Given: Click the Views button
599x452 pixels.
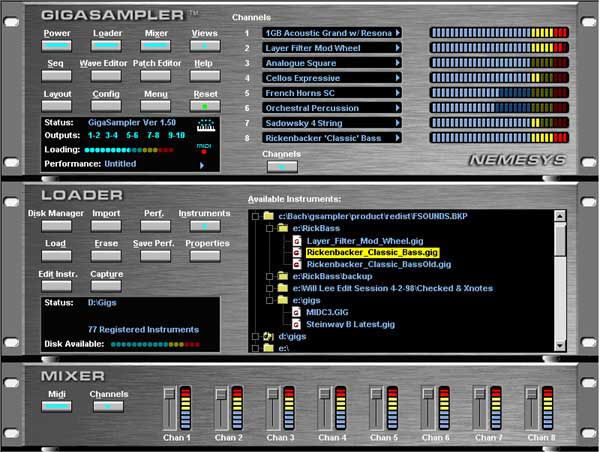Looking at the screenshot, I should point(205,46).
